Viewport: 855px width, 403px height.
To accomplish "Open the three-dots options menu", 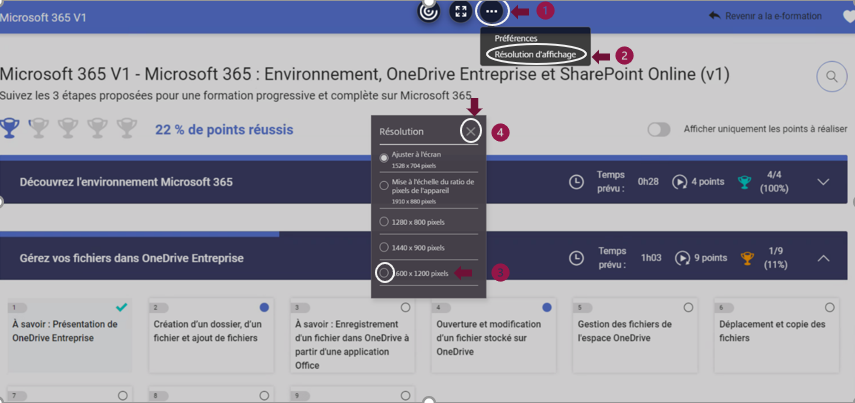I will [492, 11].
